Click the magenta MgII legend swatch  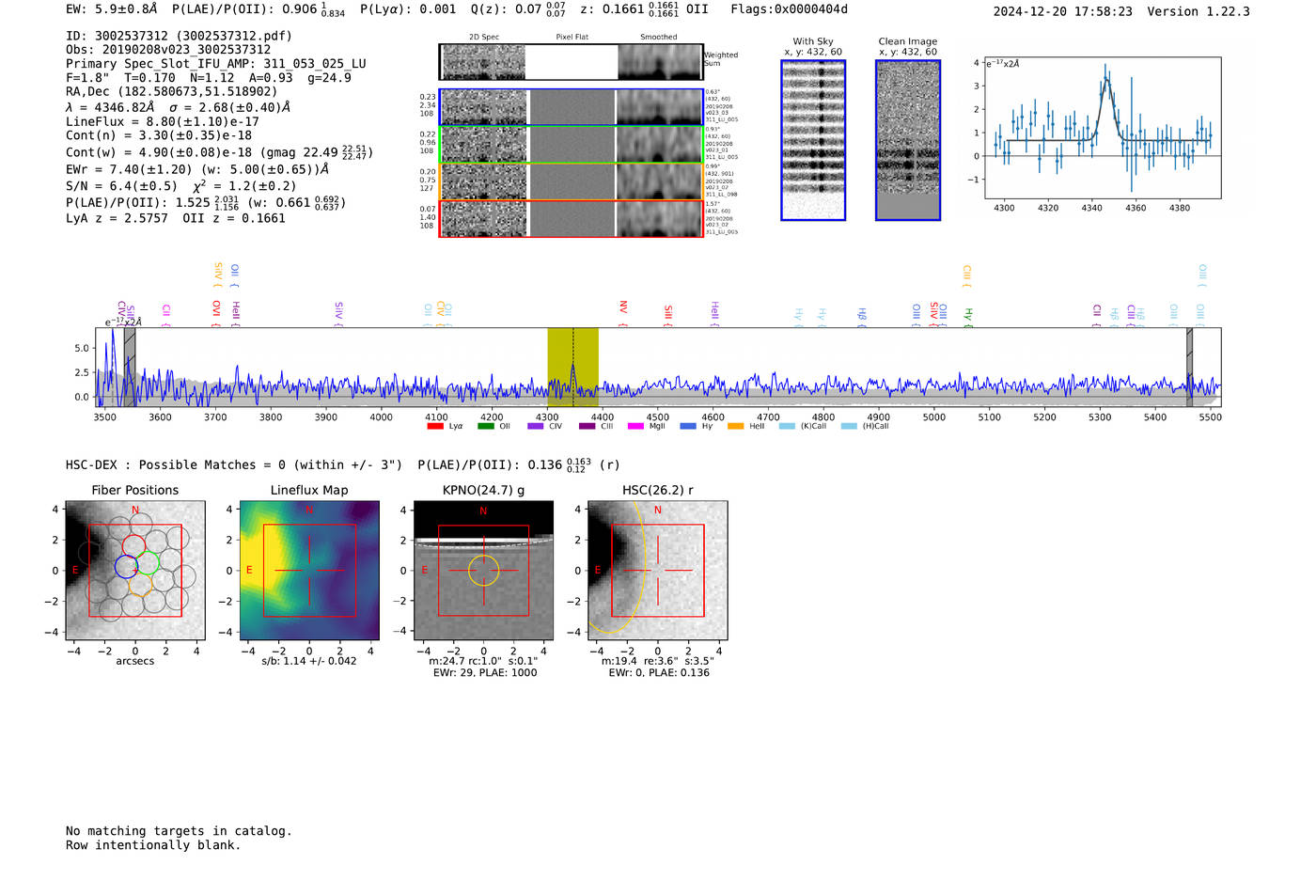[635, 427]
